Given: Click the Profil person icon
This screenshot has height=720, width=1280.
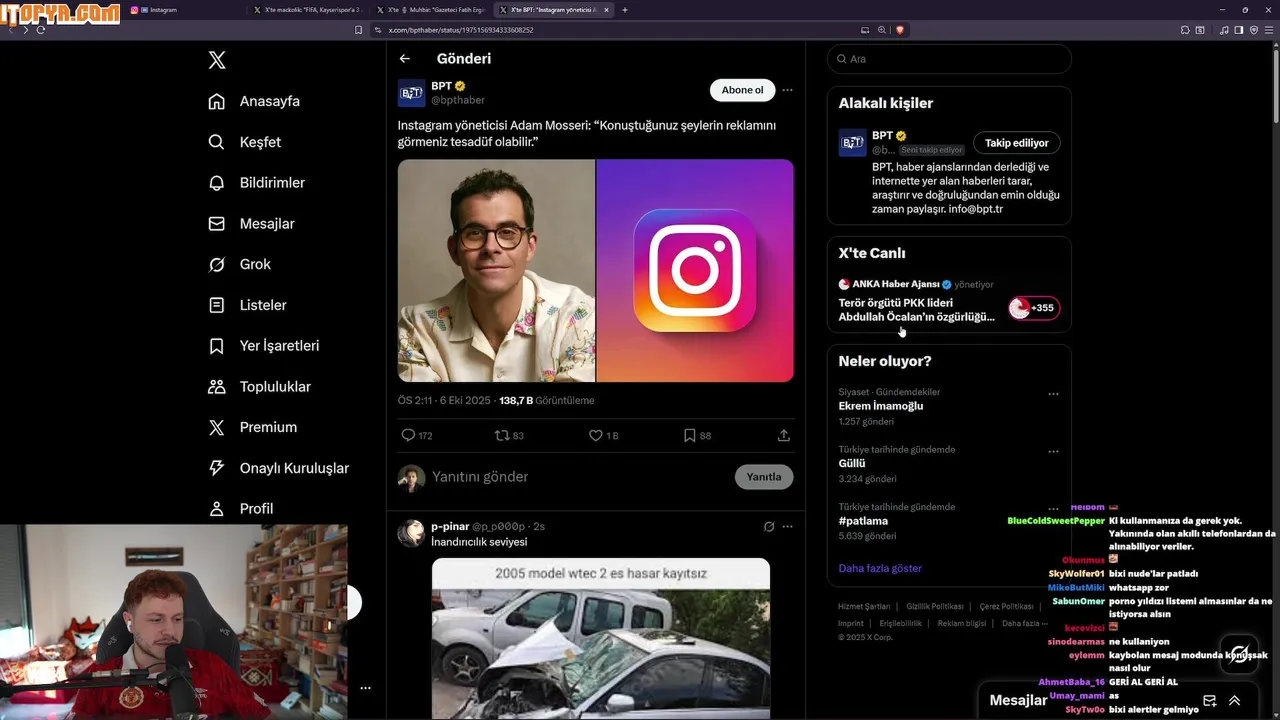Looking at the screenshot, I should (216, 509).
